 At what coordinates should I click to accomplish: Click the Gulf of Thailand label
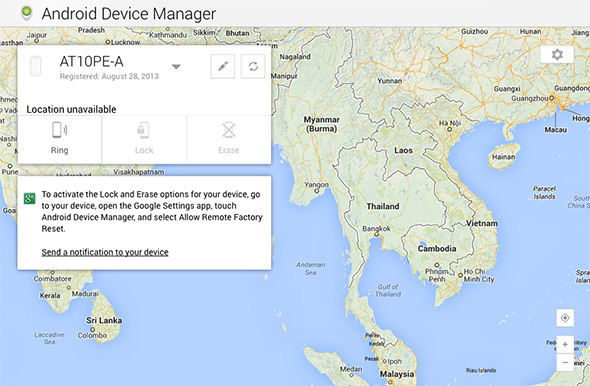[388, 290]
